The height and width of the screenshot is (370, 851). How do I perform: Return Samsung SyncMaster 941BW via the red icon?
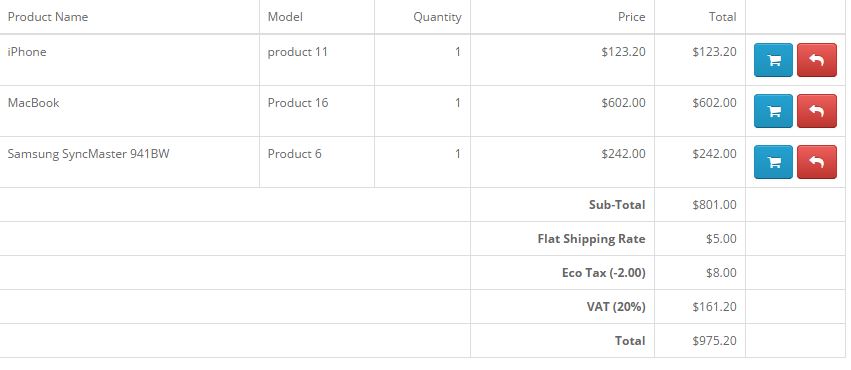[x=817, y=162]
